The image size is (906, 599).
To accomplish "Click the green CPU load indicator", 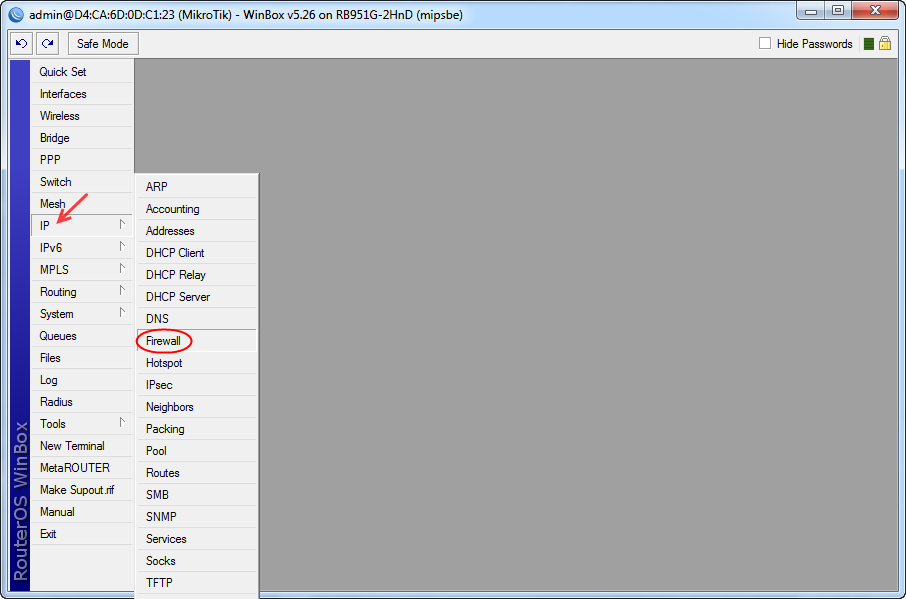I will [x=868, y=44].
